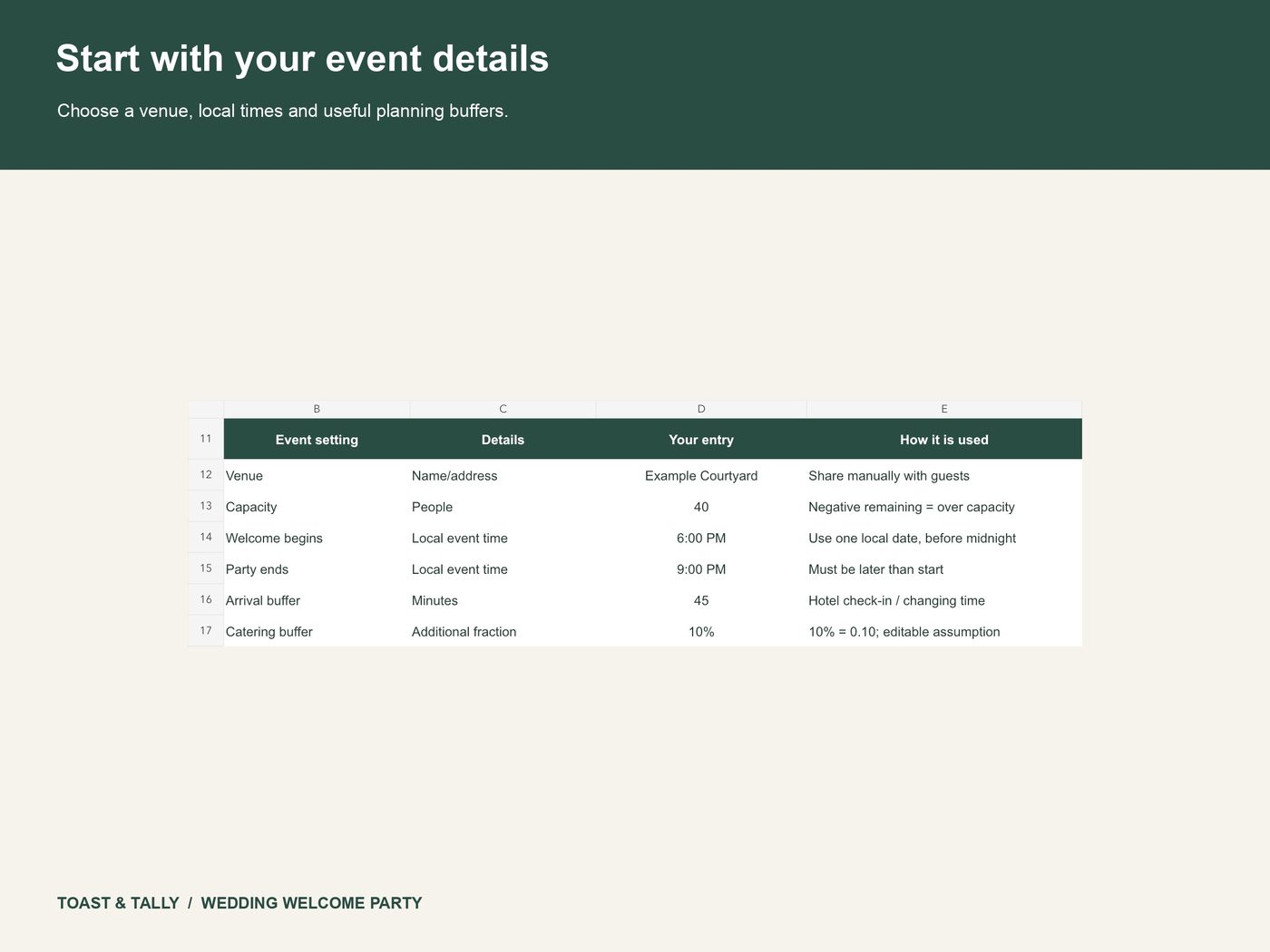
Task: Click the 'Start with your event details' title
Action: click(x=302, y=59)
